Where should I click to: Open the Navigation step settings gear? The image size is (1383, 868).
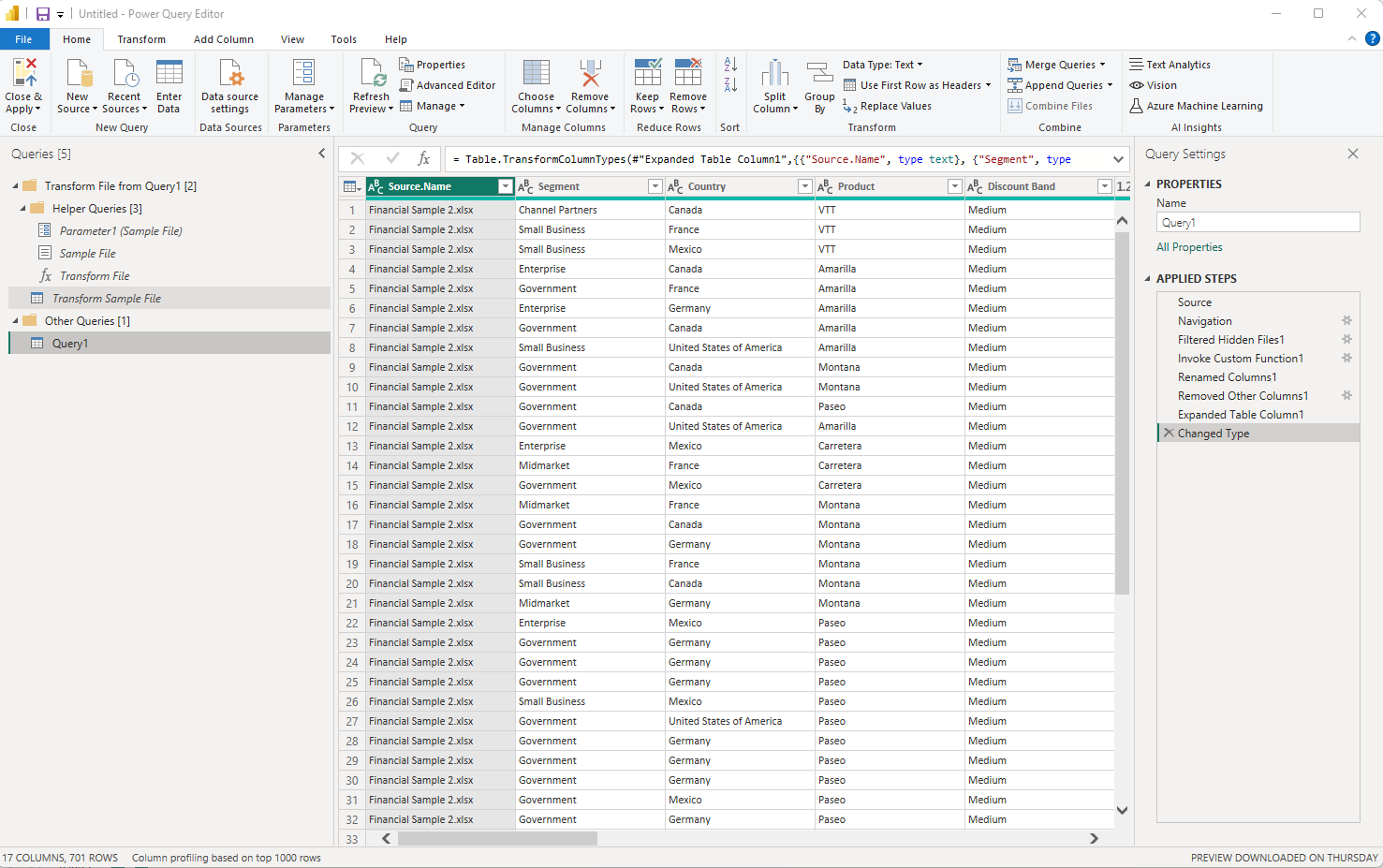pyautogui.click(x=1347, y=320)
